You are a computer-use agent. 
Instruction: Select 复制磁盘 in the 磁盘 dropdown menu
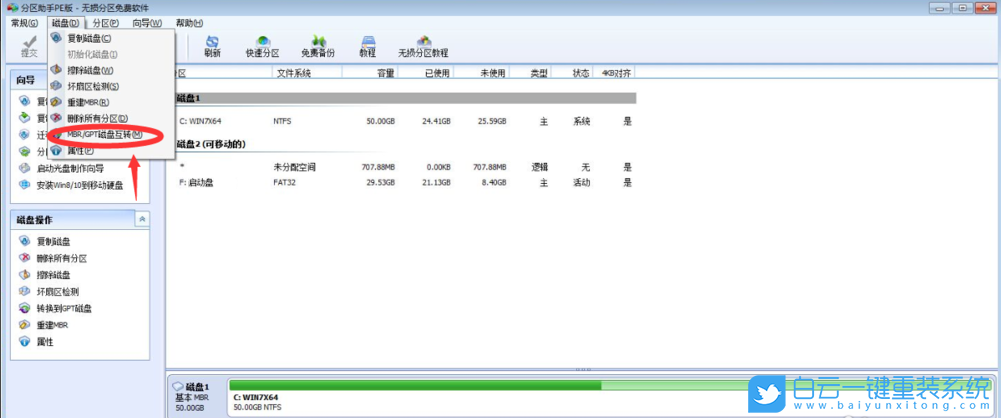coord(88,38)
